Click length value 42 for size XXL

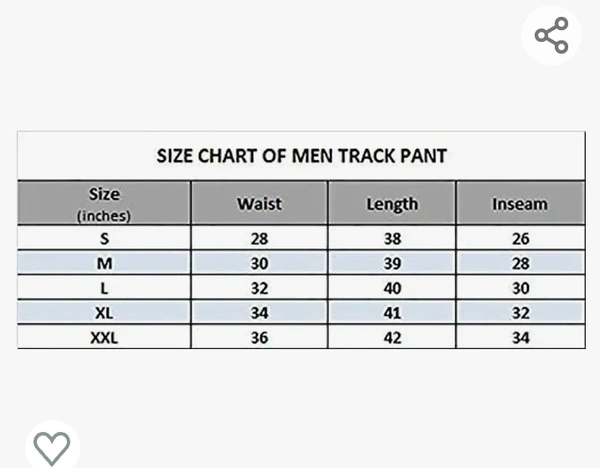click(392, 338)
